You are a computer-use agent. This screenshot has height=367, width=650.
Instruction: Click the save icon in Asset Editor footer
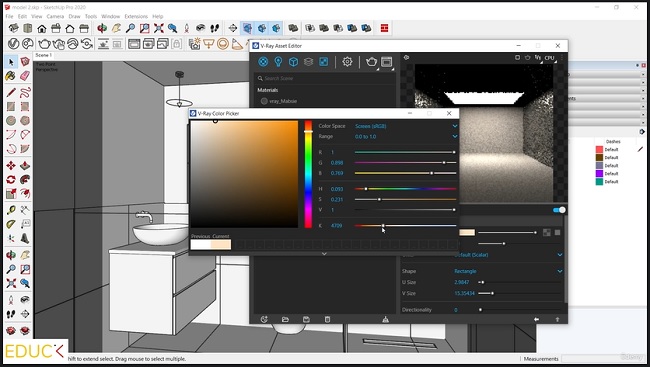click(306, 319)
